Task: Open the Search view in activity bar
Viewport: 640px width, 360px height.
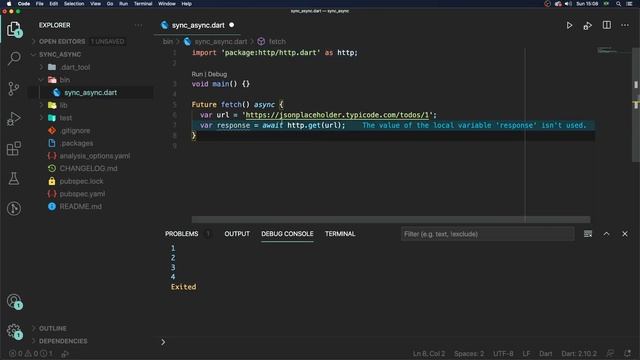Action: point(14,58)
